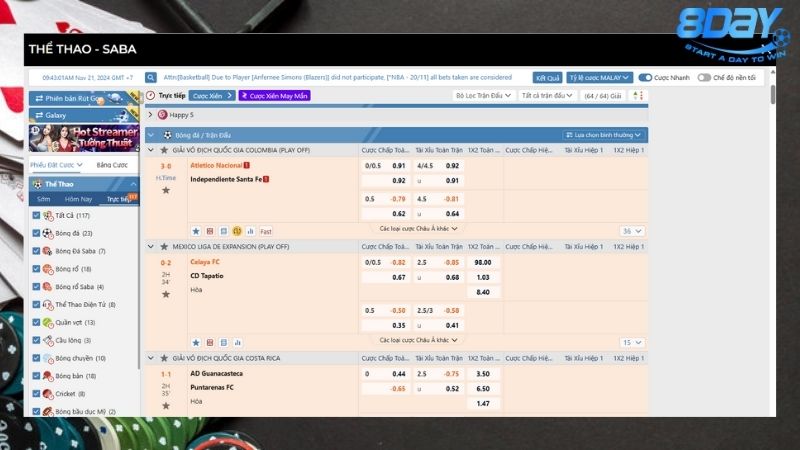Favorite the Mexico Liga de Expansion star
The width and height of the screenshot is (800, 450).
click(x=164, y=246)
